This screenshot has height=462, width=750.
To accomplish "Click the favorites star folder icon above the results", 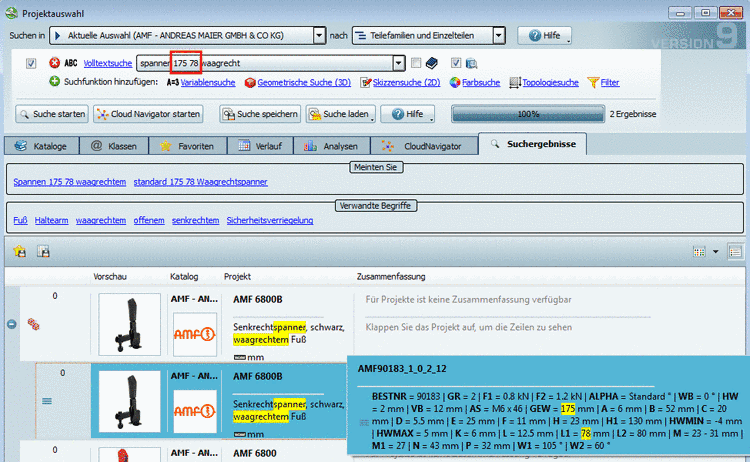I will [20, 251].
